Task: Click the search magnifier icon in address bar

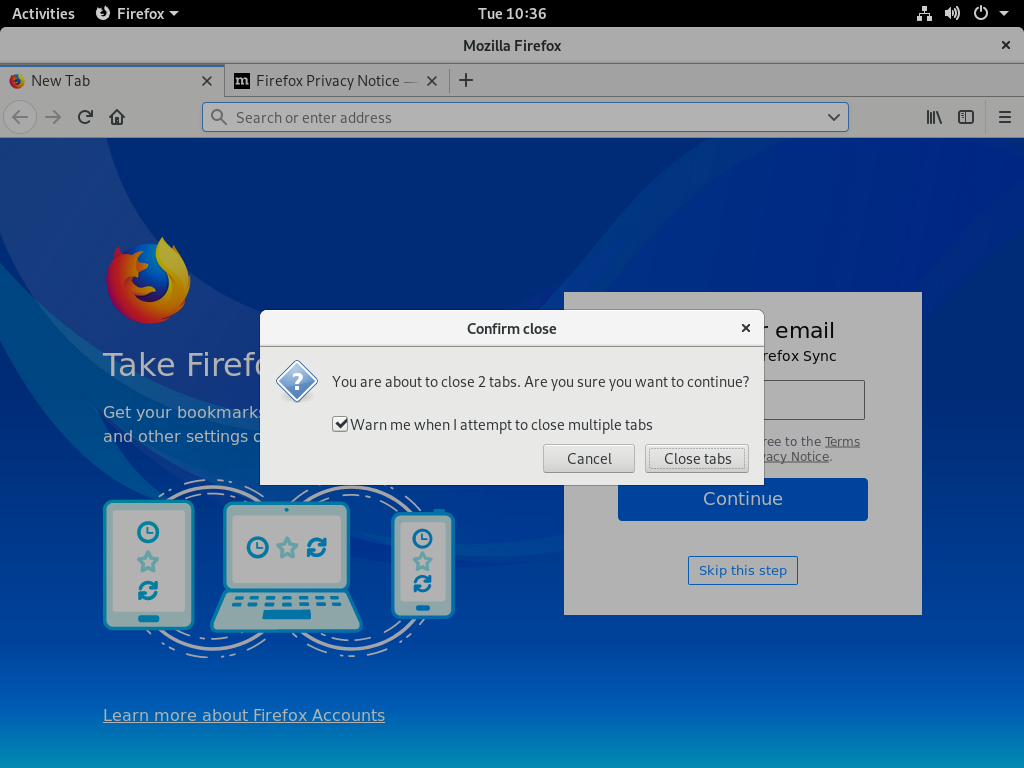Action: [219, 118]
